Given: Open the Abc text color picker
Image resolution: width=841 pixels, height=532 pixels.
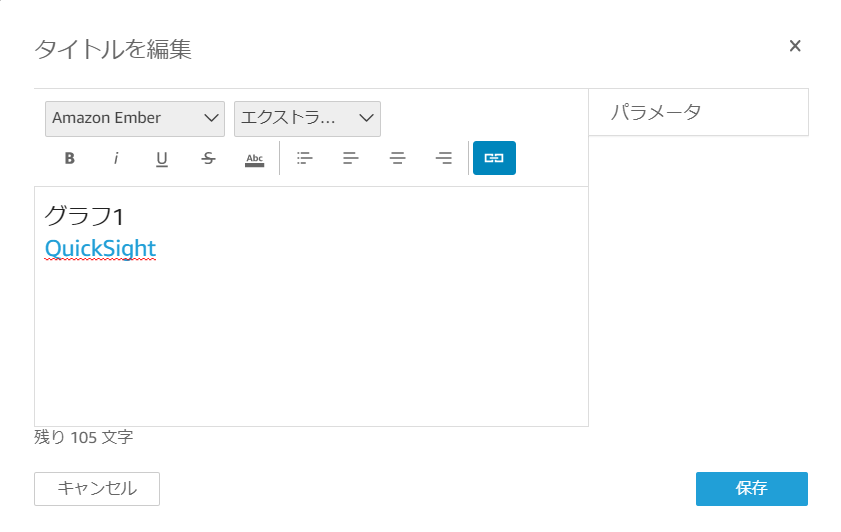Looking at the screenshot, I should point(255,159).
